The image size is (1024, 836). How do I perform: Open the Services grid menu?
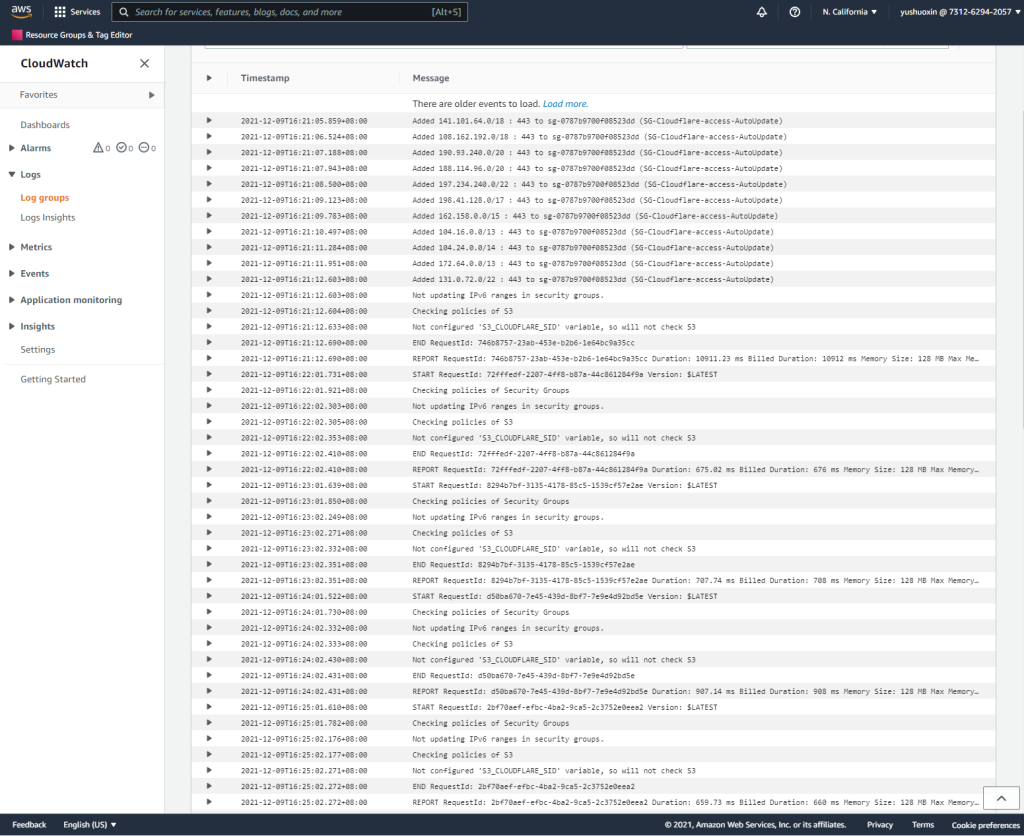77,12
